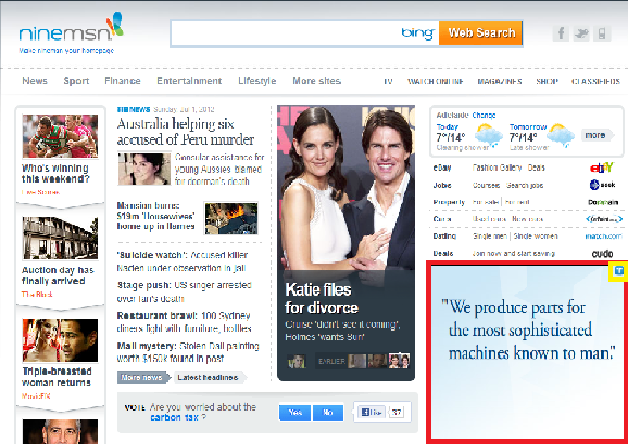Open the 'Restaurant brawl' Sydney diners story
Image resolution: width=628 pixels, height=444 pixels.
[x=184, y=322]
